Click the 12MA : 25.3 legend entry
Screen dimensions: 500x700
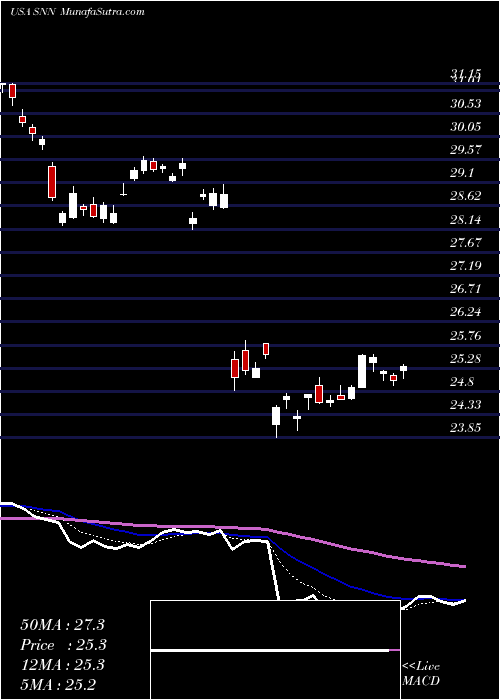[x=62, y=665]
